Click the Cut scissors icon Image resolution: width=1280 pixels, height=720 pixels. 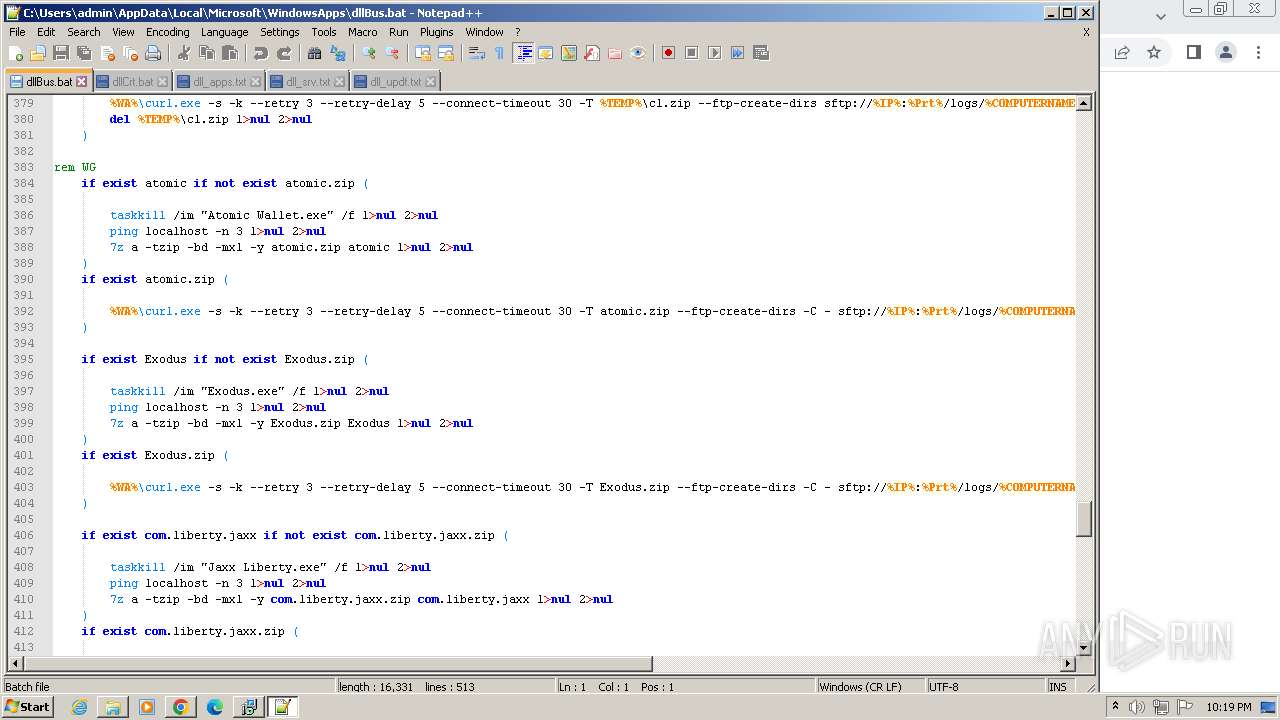coord(183,53)
